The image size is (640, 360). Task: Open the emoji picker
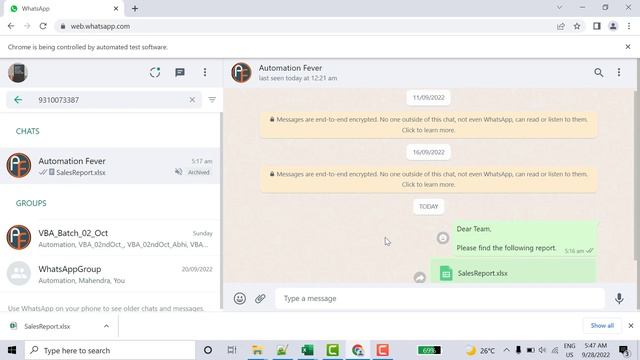[240, 298]
